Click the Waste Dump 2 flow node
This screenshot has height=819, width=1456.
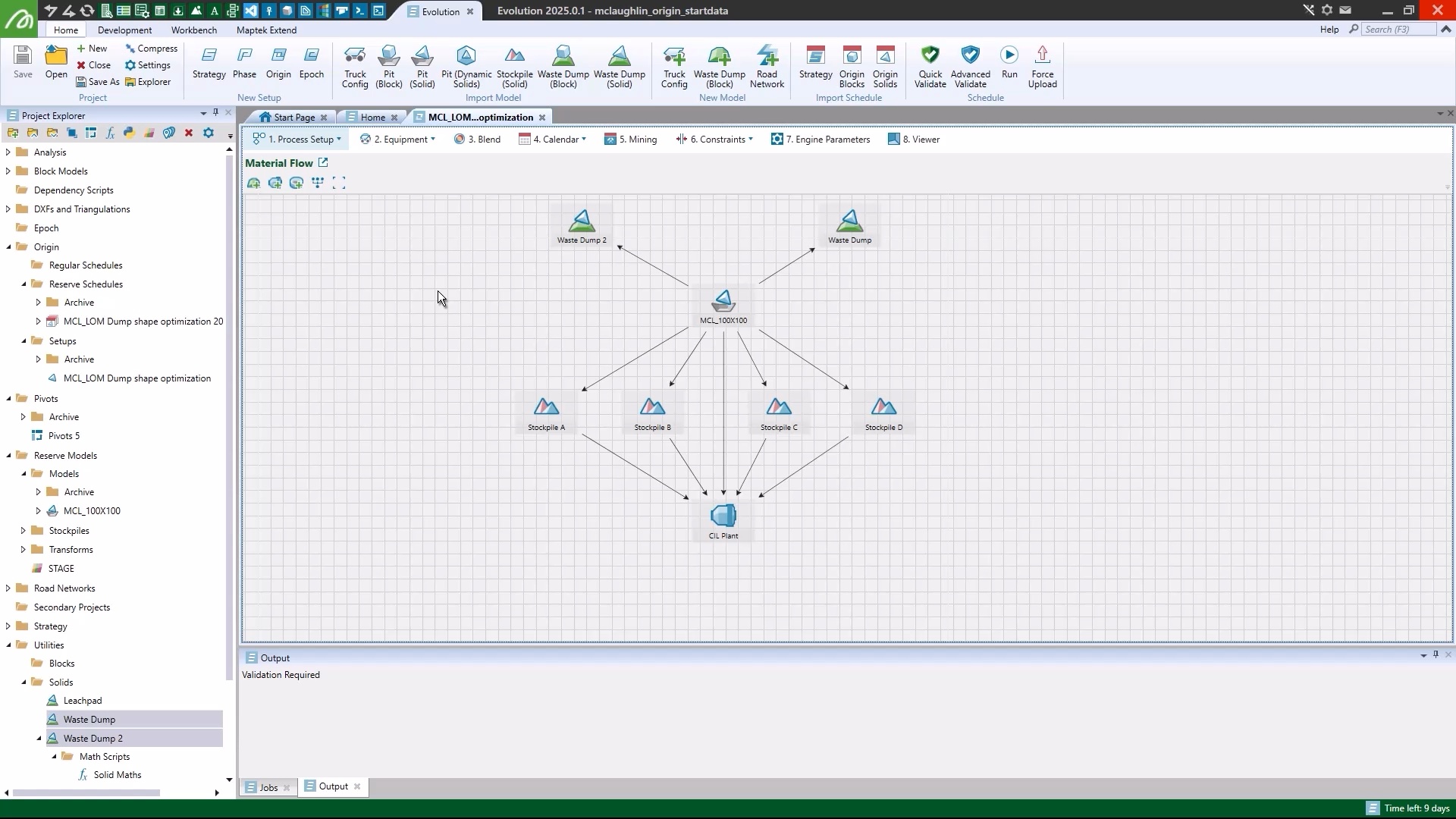pyautogui.click(x=582, y=225)
